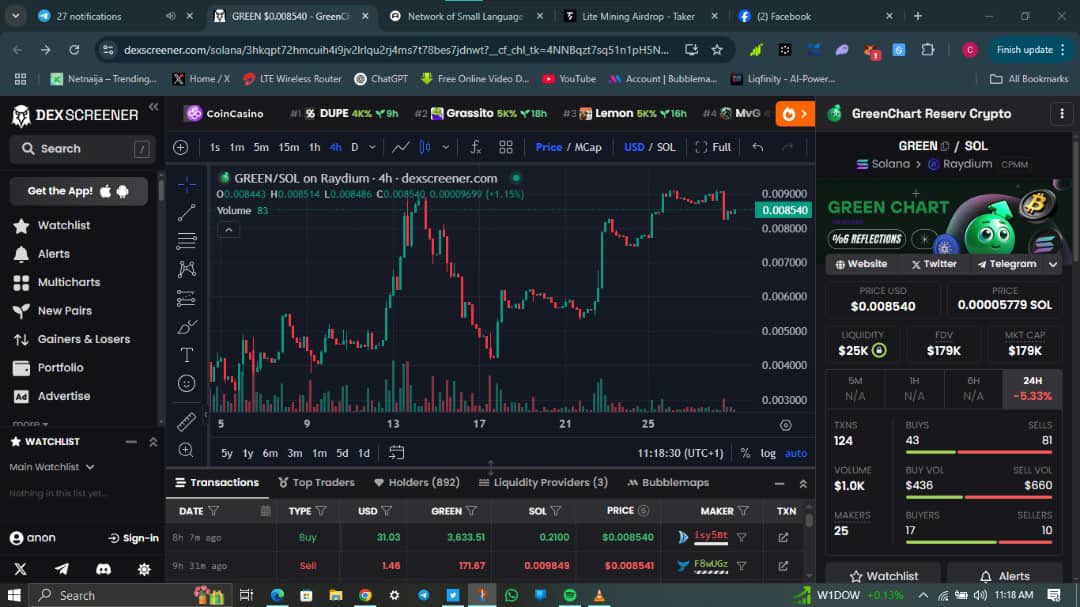
Task: Collapse the left sidebar chevron
Action: (x=153, y=107)
